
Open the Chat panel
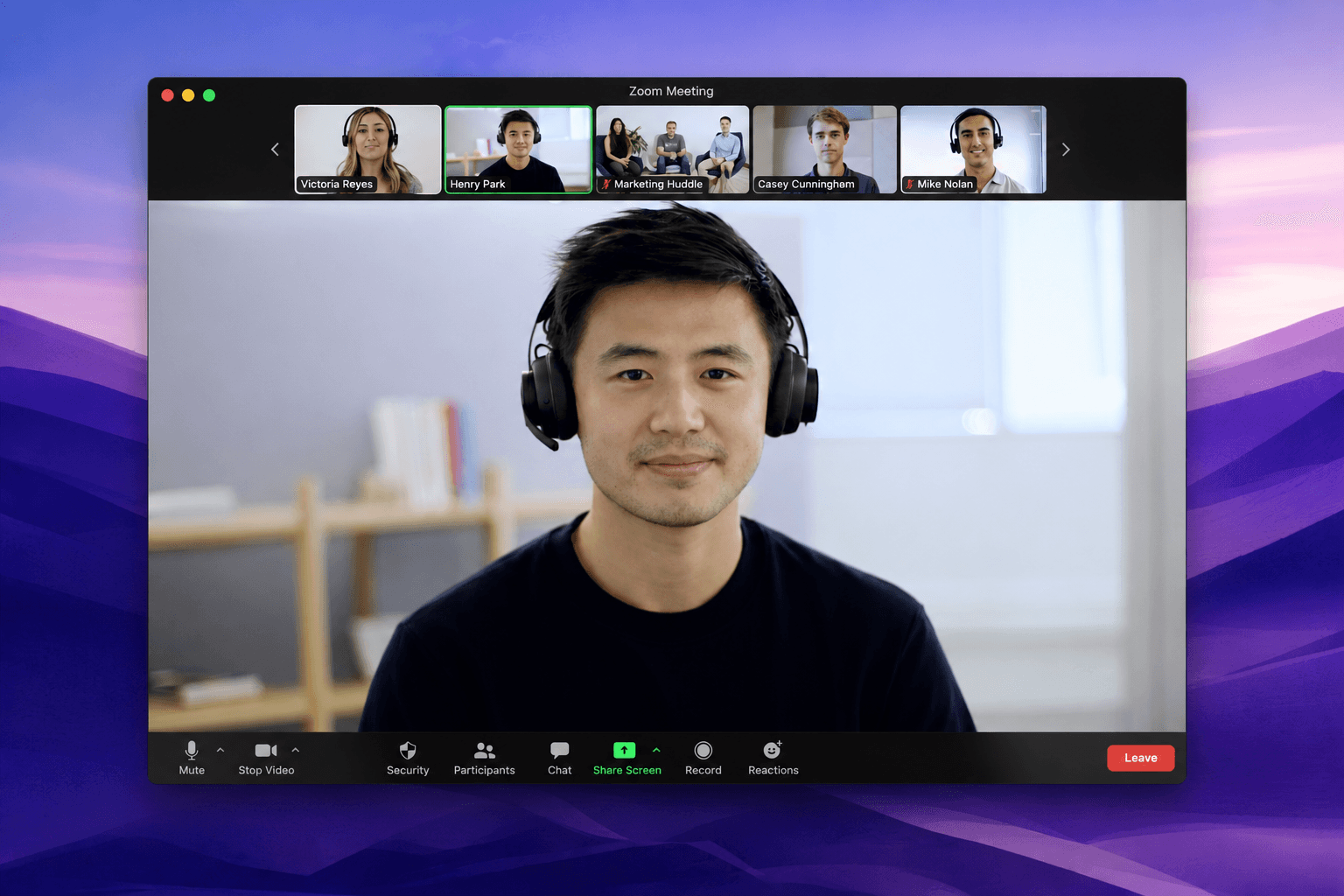(x=559, y=758)
